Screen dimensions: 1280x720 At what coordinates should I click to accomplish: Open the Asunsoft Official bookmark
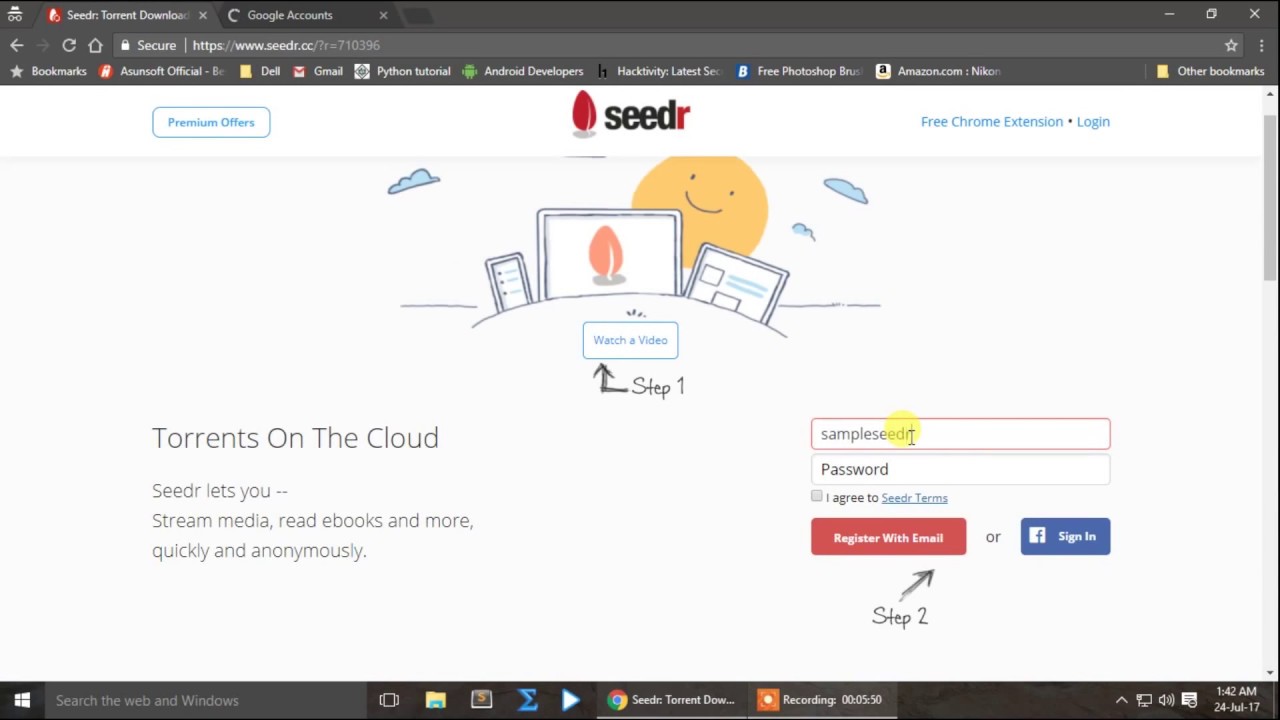click(x=161, y=71)
